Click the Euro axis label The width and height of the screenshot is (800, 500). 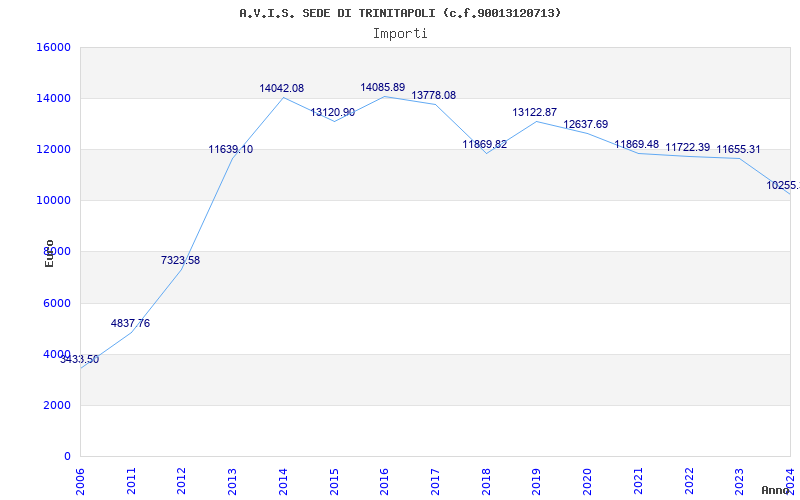49,254
